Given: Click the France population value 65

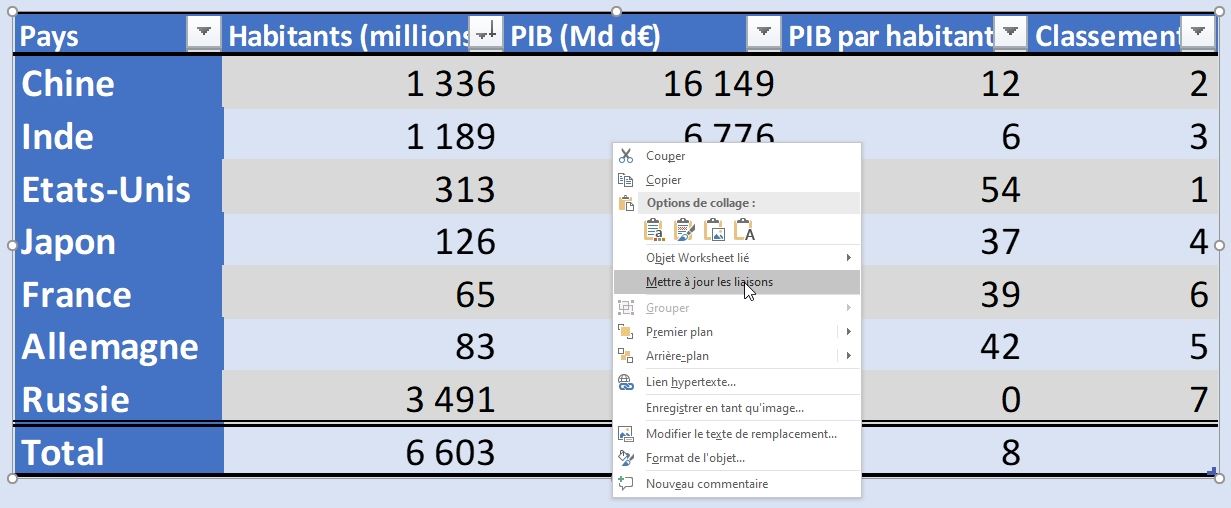Looking at the screenshot, I should pyautogui.click(x=475, y=296).
